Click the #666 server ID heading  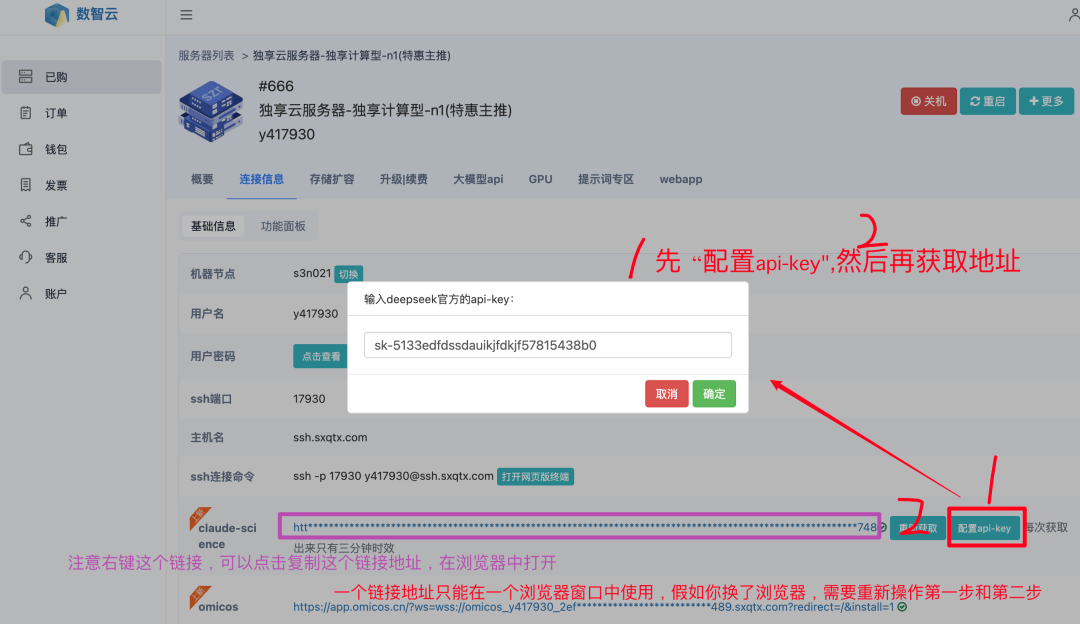point(276,86)
